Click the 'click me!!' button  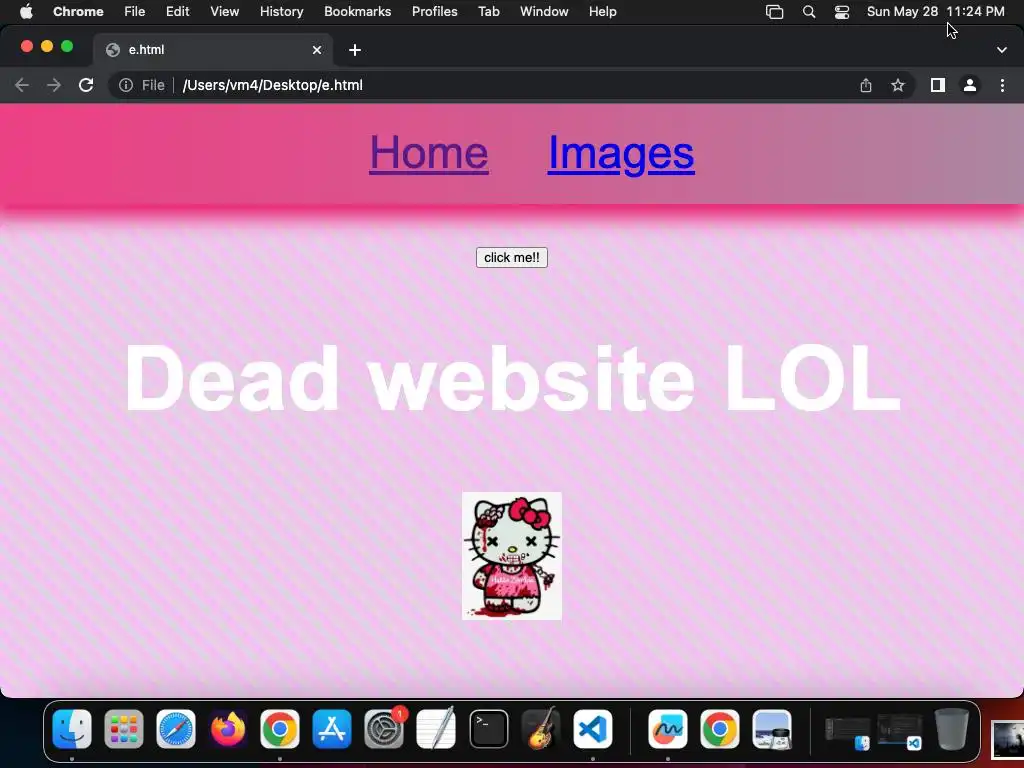(x=511, y=257)
